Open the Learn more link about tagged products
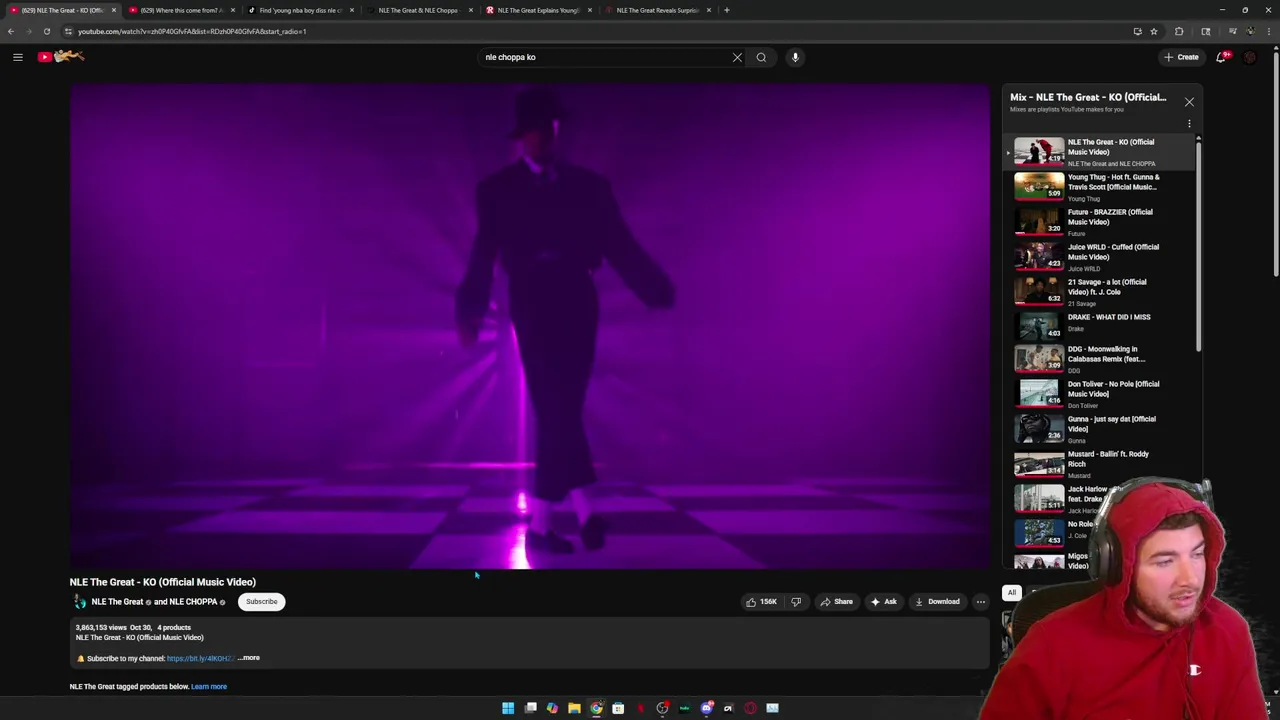 (209, 687)
